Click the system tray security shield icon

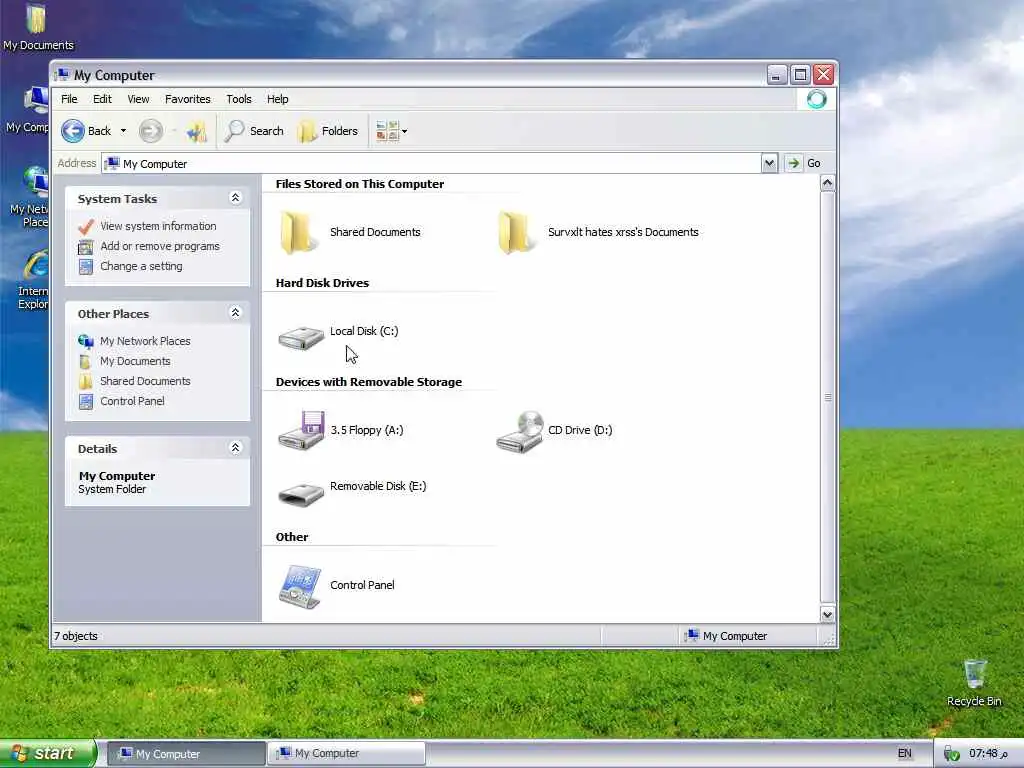(952, 754)
